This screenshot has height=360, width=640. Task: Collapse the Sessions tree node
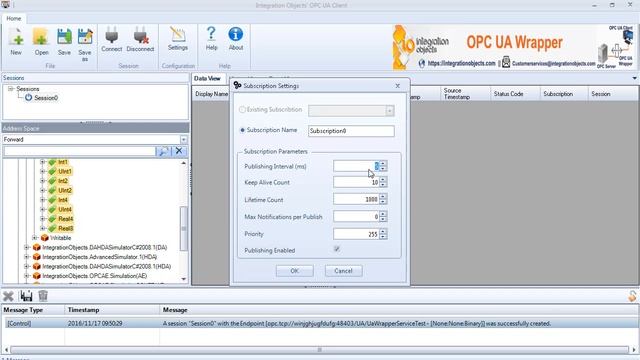coord(11,89)
